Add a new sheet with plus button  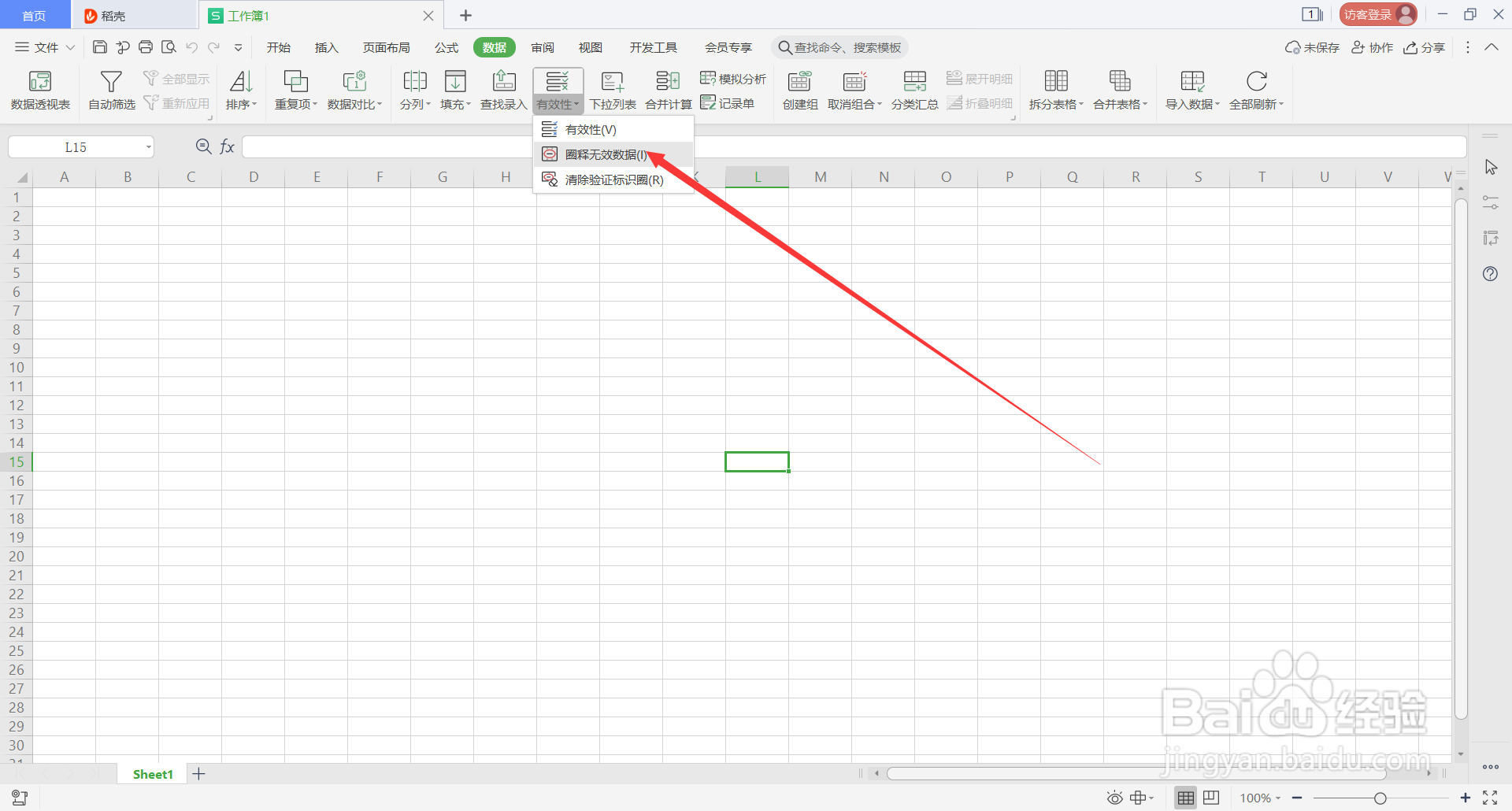pyautogui.click(x=198, y=774)
